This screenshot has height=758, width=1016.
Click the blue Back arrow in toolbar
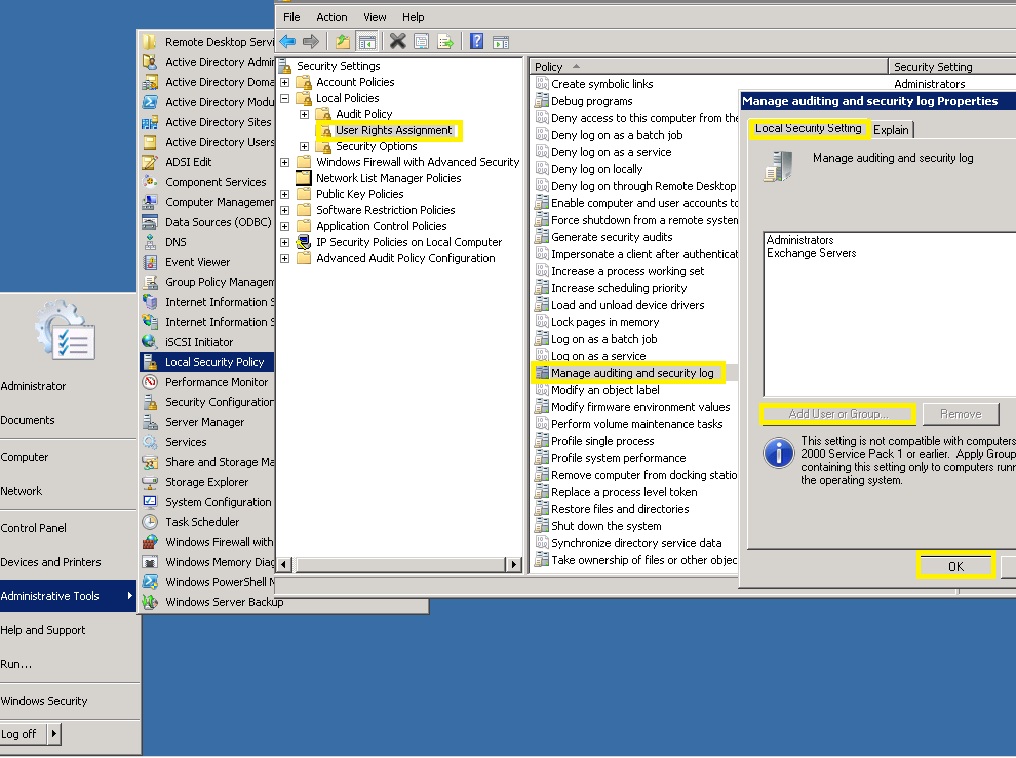click(x=288, y=41)
